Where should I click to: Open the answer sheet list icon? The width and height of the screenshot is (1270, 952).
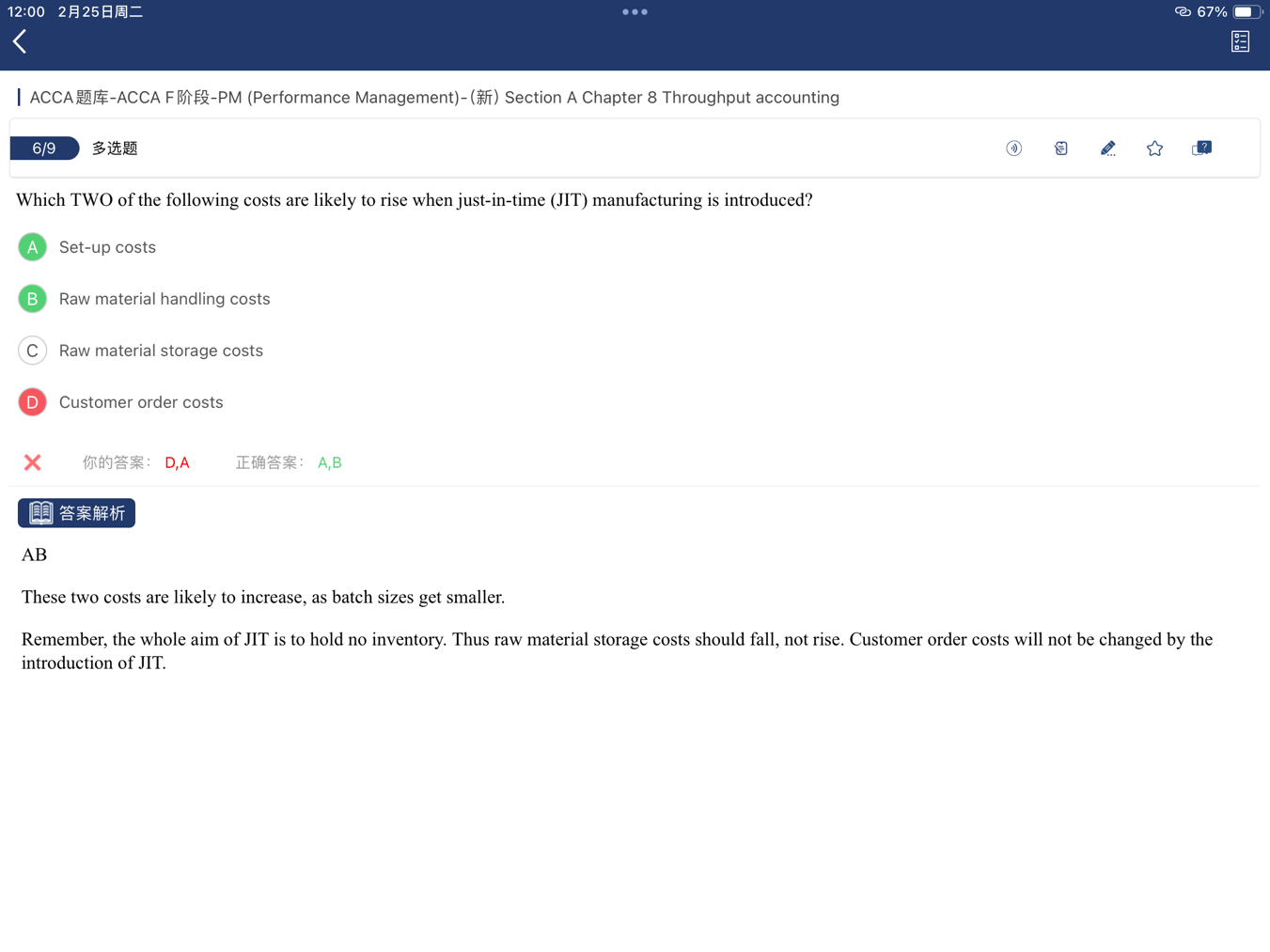point(1240,41)
